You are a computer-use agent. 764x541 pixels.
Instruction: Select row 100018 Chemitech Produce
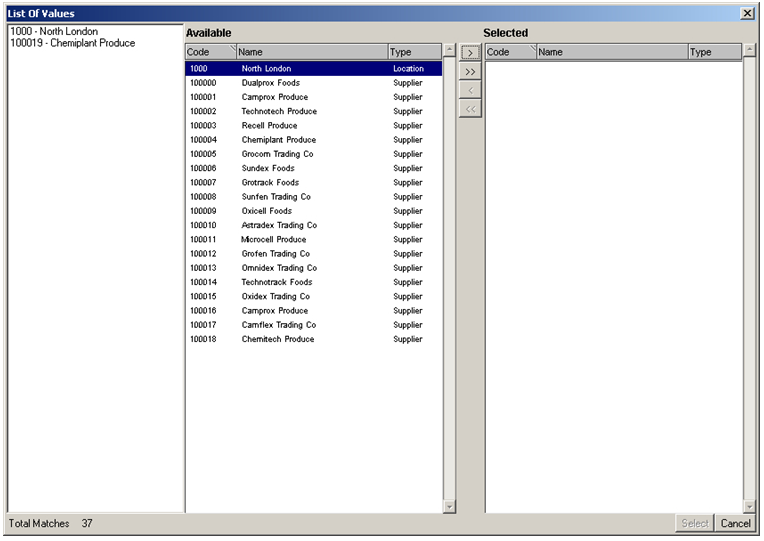tap(314, 339)
